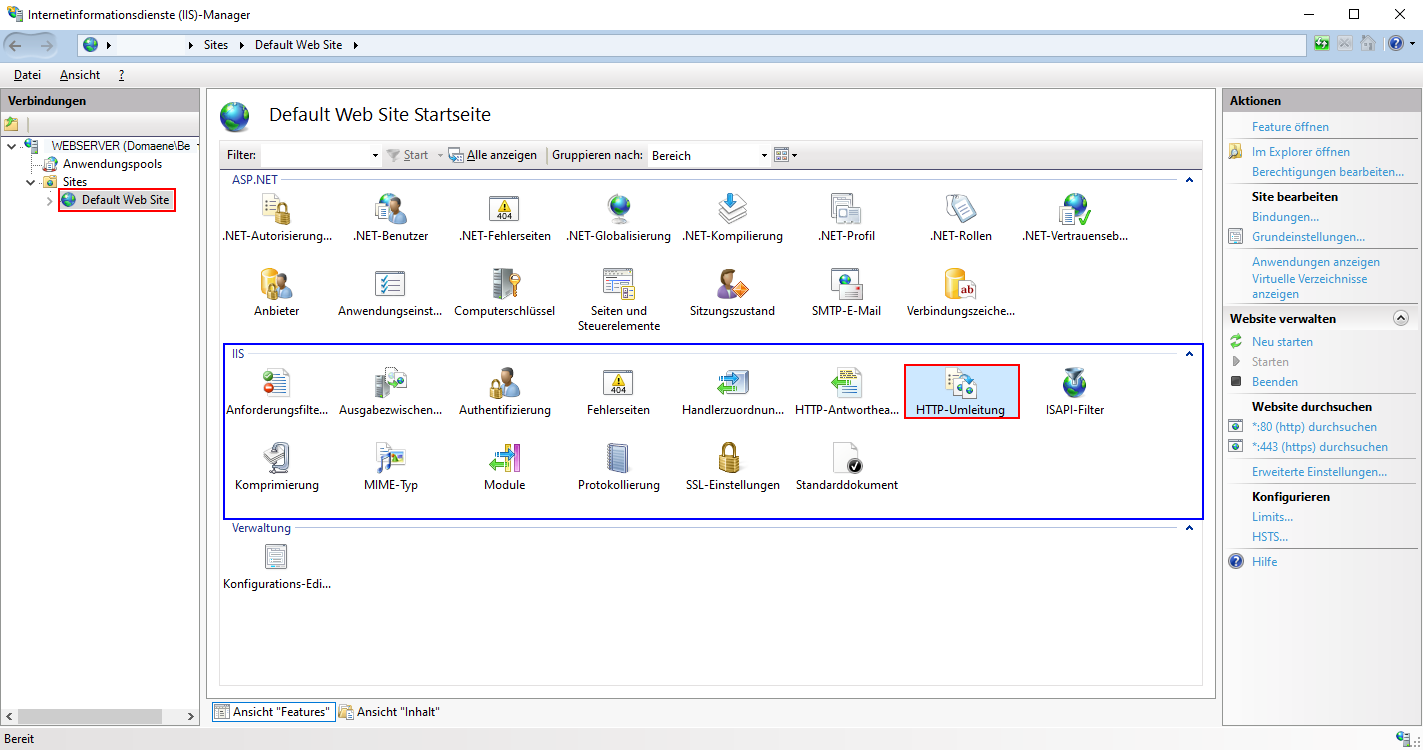1423x750 pixels.
Task: Collapse the IIS group section
Action: pos(1189,354)
